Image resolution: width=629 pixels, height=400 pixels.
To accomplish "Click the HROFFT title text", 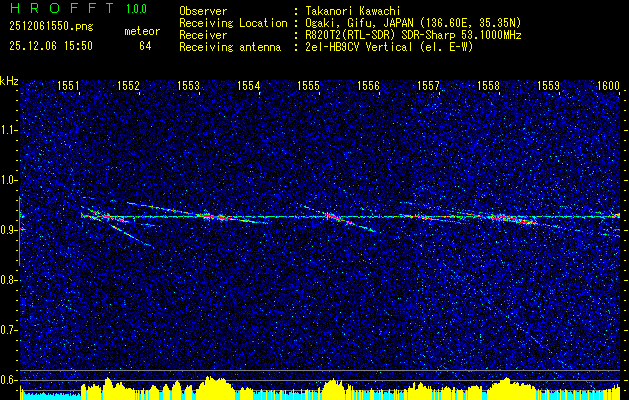I will 62,8.
